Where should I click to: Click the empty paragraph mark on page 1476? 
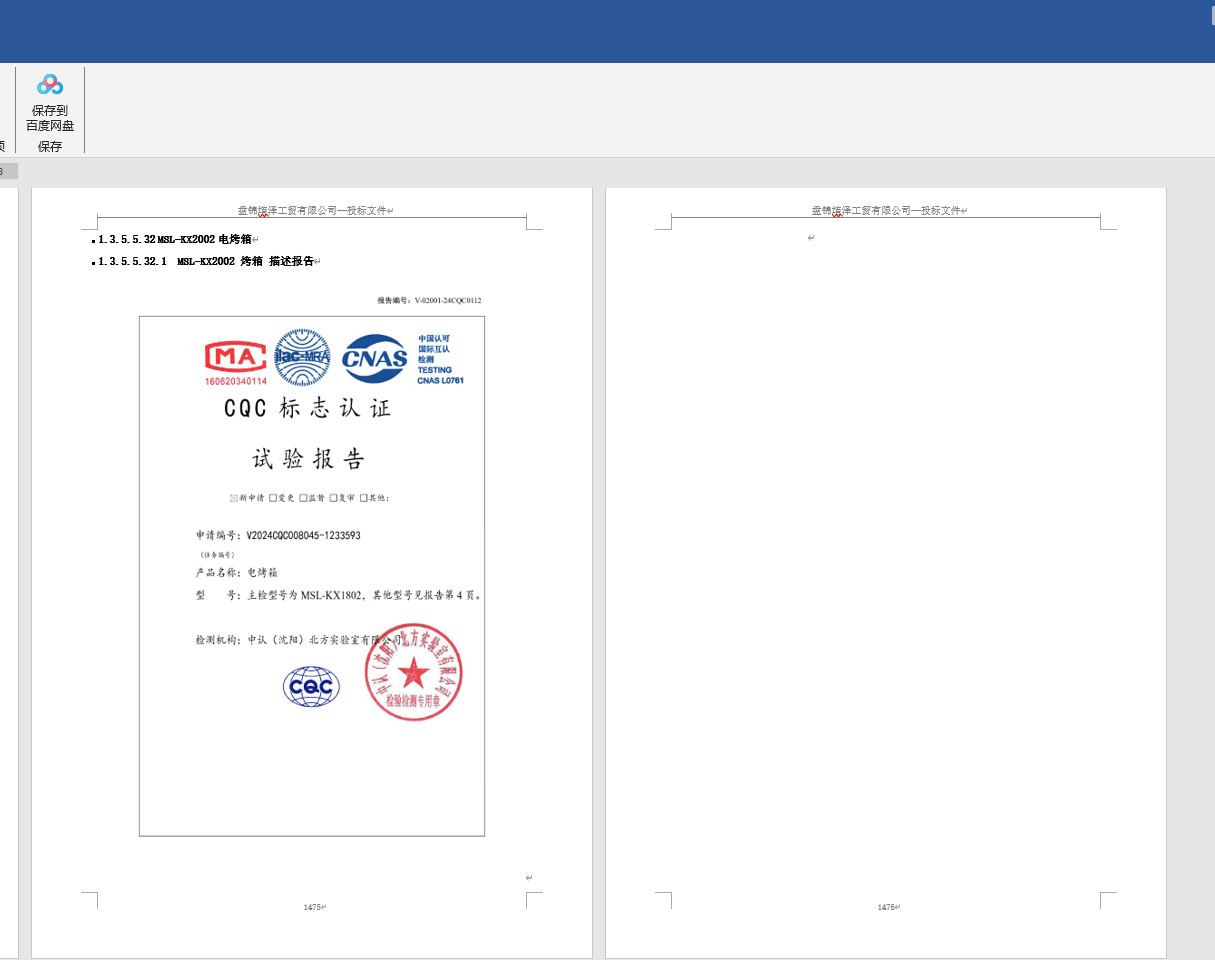tap(811, 238)
